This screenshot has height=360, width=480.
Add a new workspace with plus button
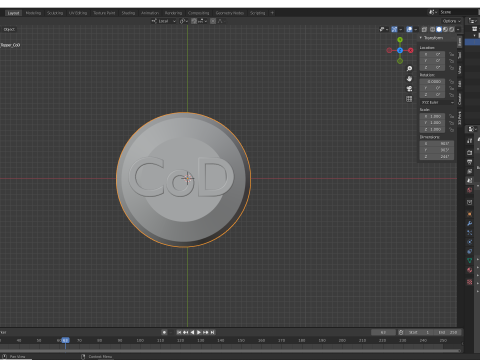[272, 13]
